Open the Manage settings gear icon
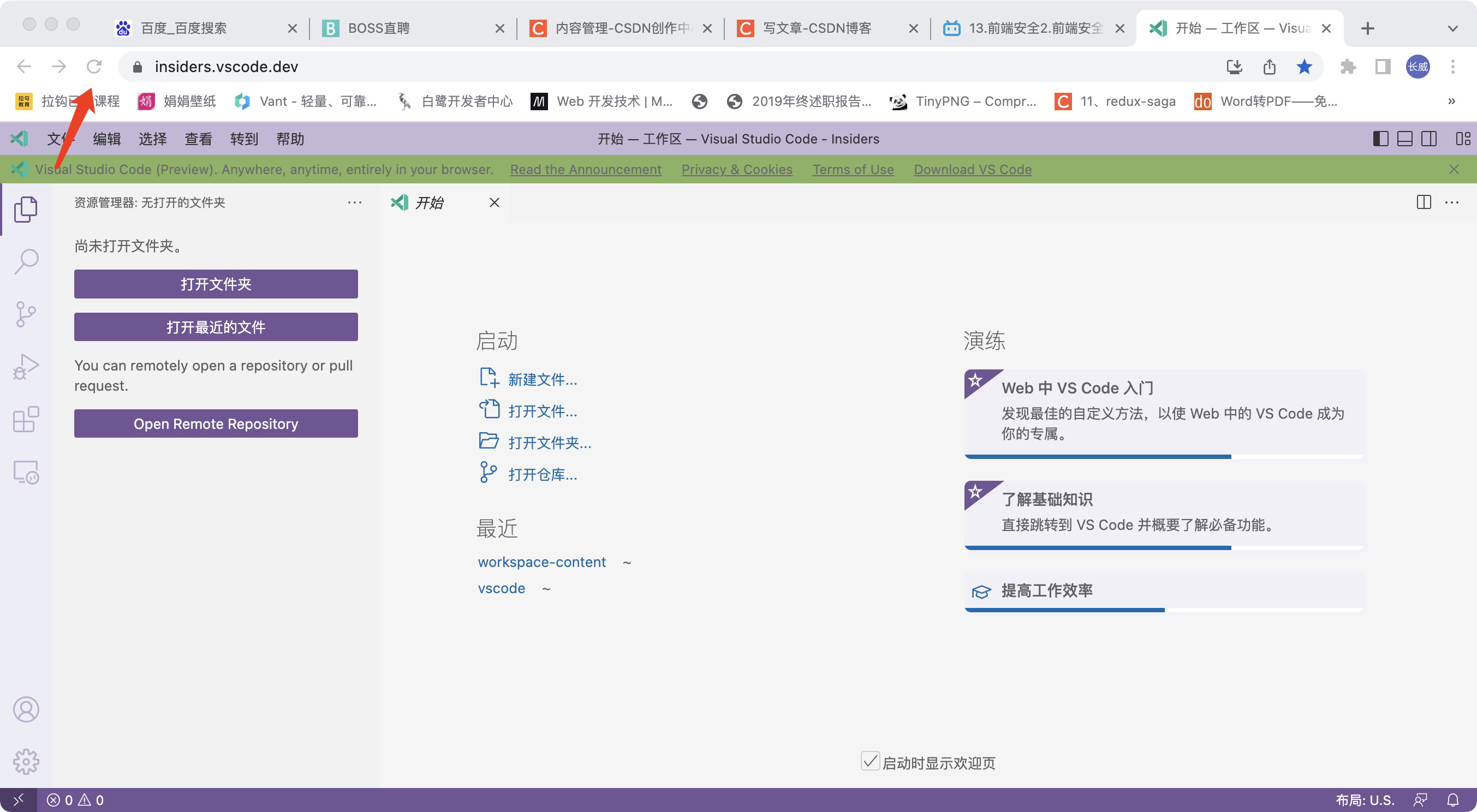 tap(26, 761)
